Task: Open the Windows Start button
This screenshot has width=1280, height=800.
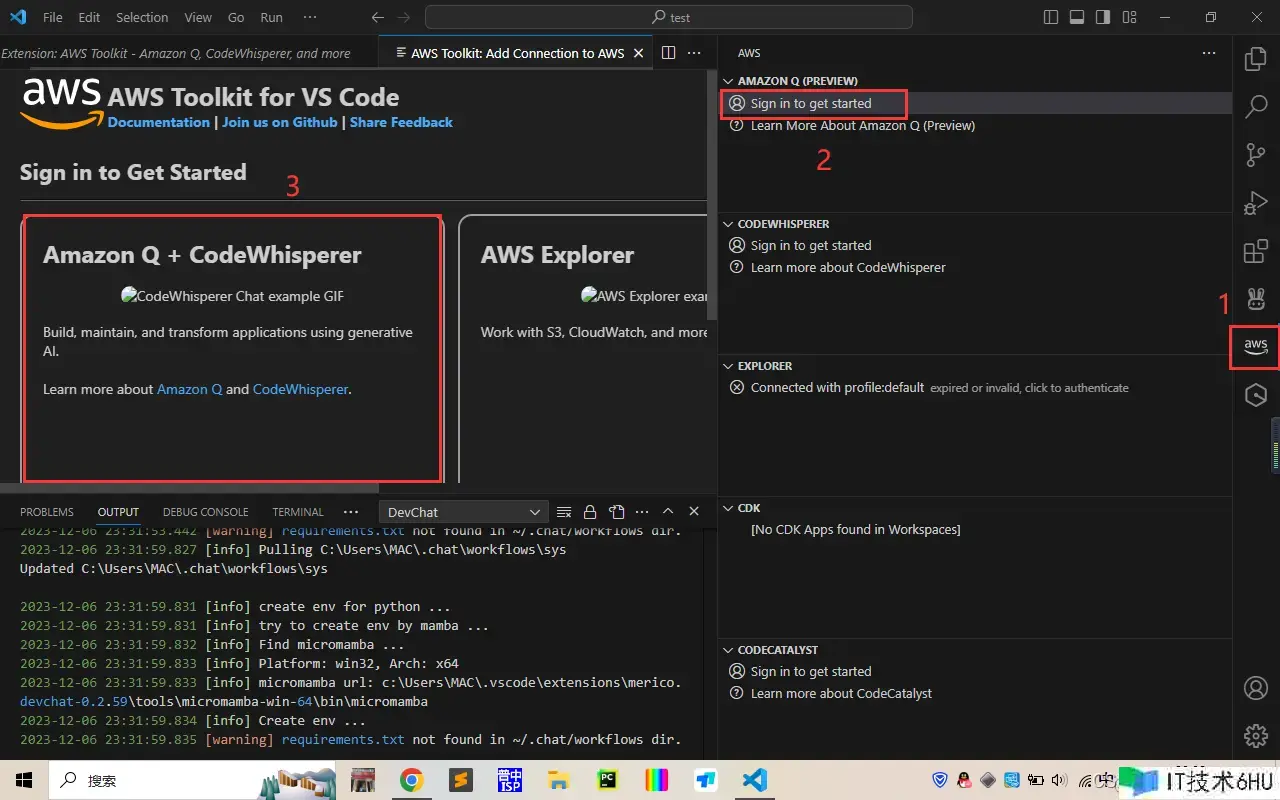Action: 24,780
